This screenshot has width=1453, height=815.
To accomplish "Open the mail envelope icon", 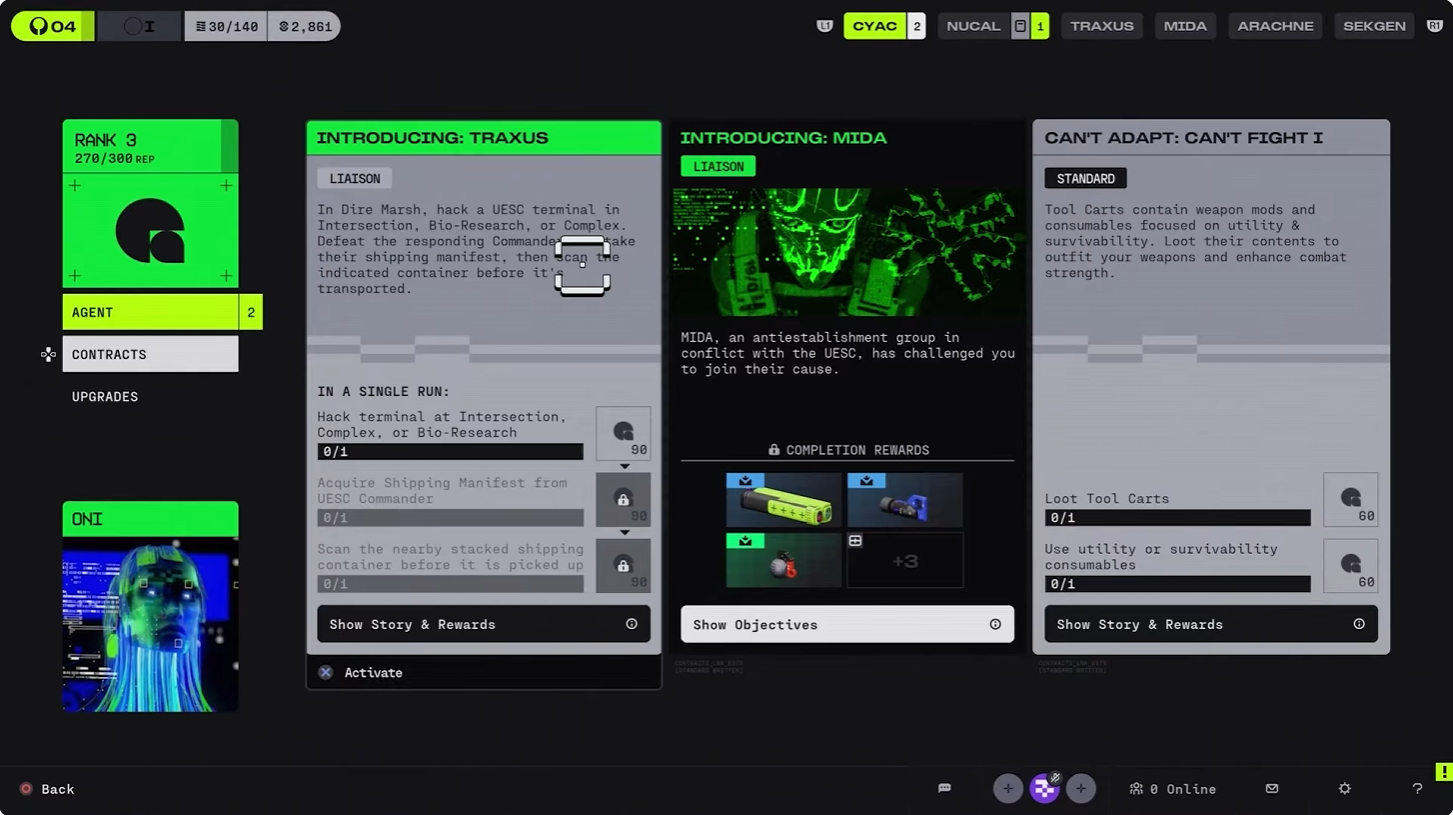I will (1271, 788).
